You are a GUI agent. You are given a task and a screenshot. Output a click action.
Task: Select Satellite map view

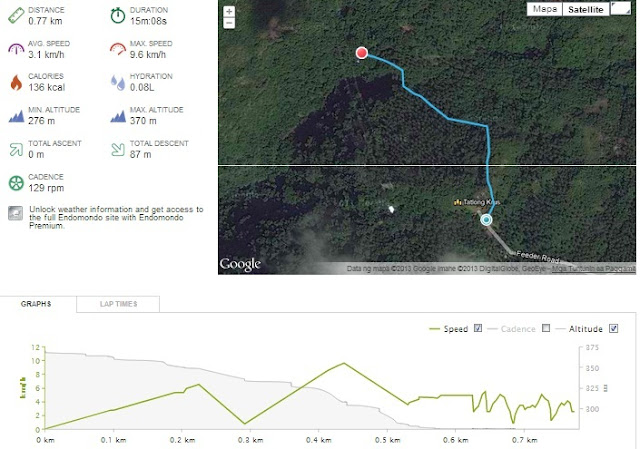584,9
